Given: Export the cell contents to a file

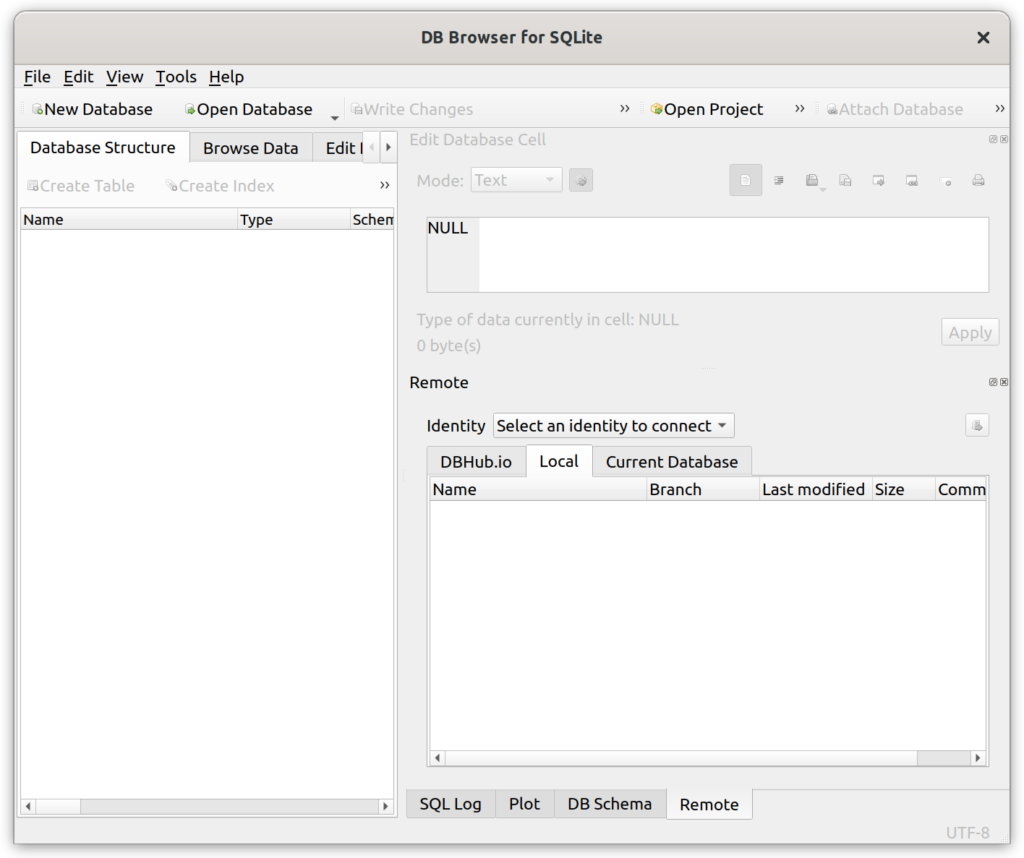Looking at the screenshot, I should pyautogui.click(x=846, y=180).
